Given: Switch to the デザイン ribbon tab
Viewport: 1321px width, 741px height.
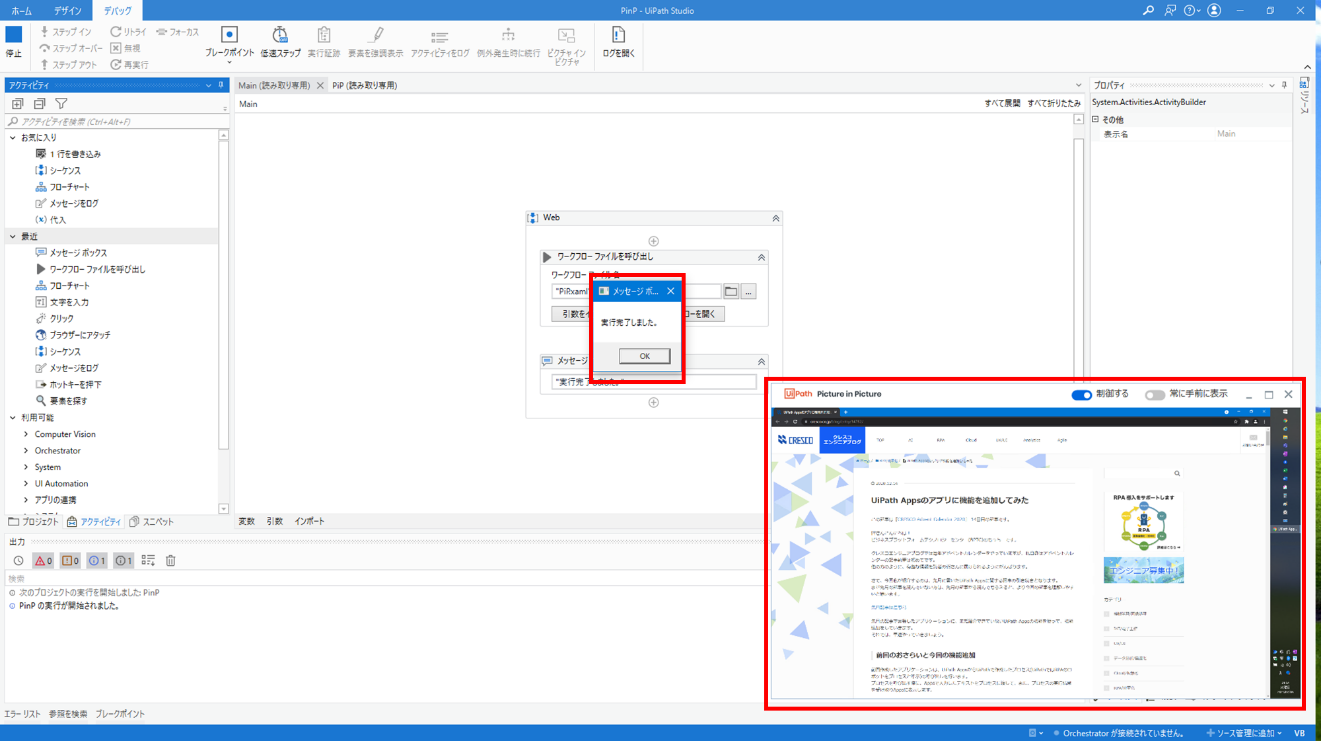Looking at the screenshot, I should point(68,10).
